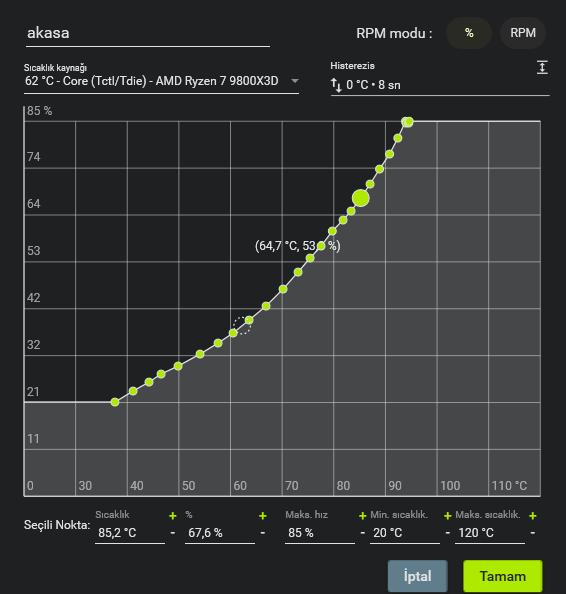Click the 67,6 % input field
This screenshot has width=566, height=594.
coord(220,533)
